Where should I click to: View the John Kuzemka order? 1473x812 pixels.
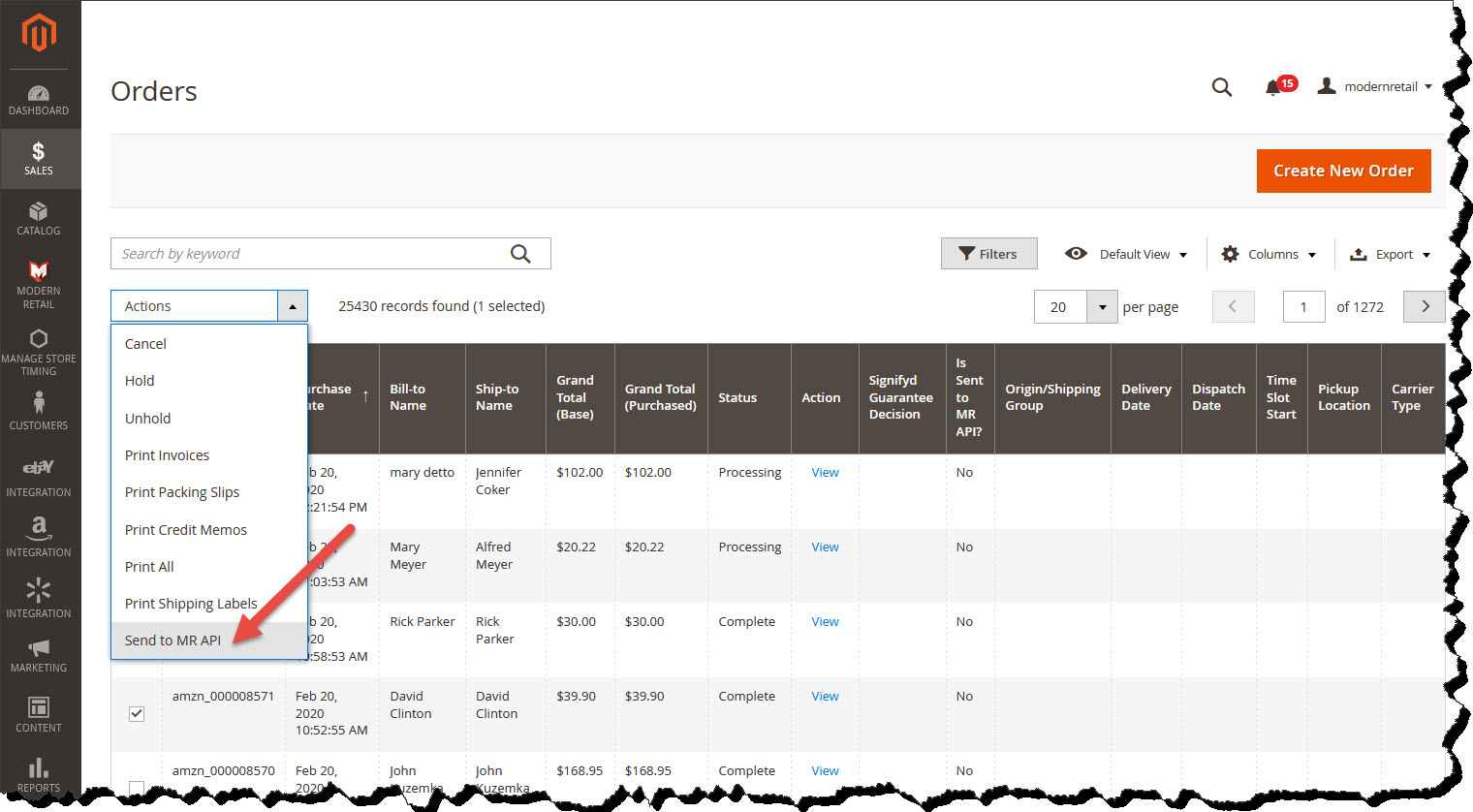(x=825, y=771)
